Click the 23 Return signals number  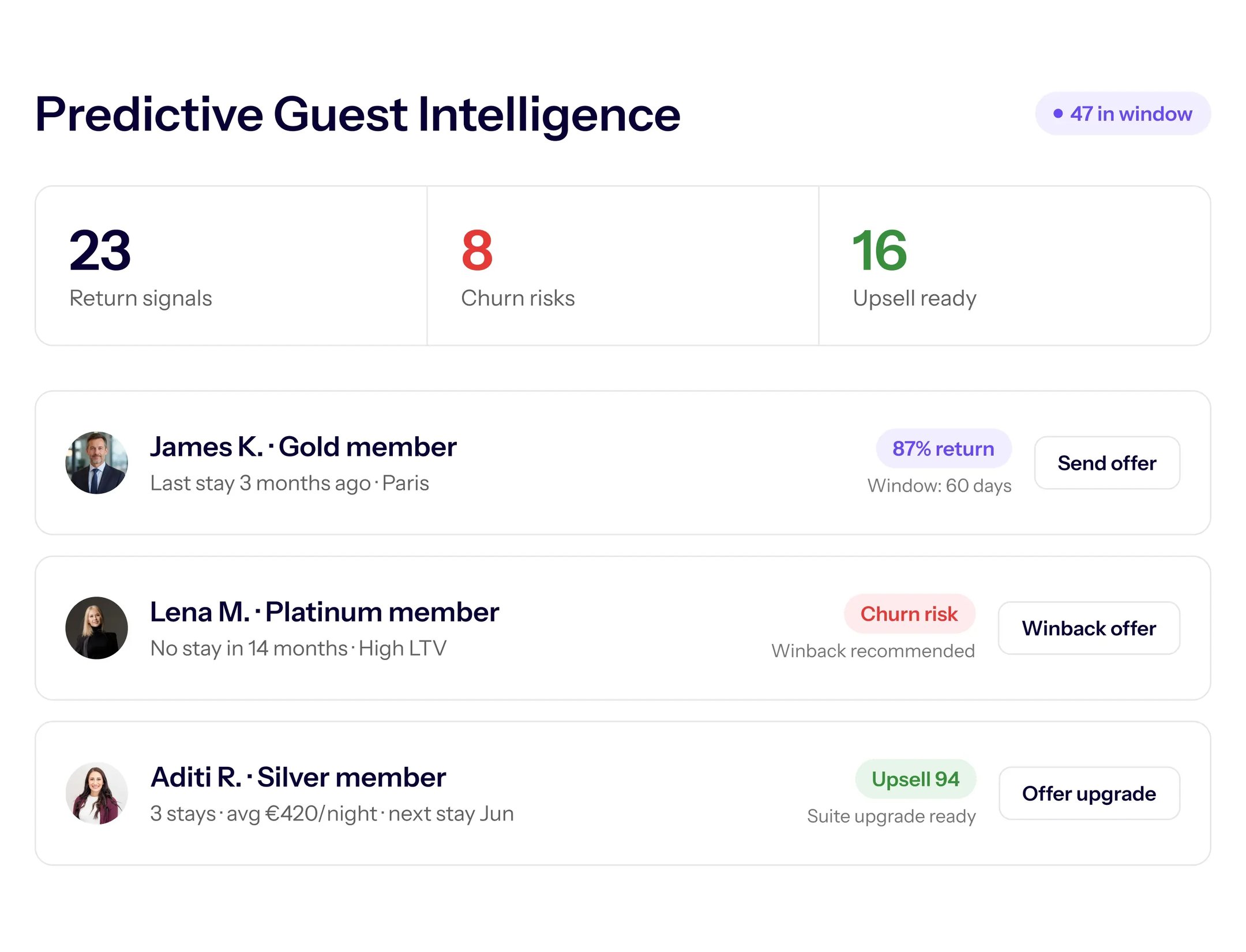coord(100,250)
